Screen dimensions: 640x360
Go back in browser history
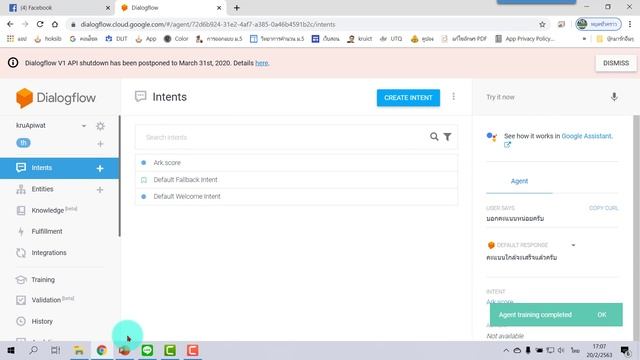point(10,24)
